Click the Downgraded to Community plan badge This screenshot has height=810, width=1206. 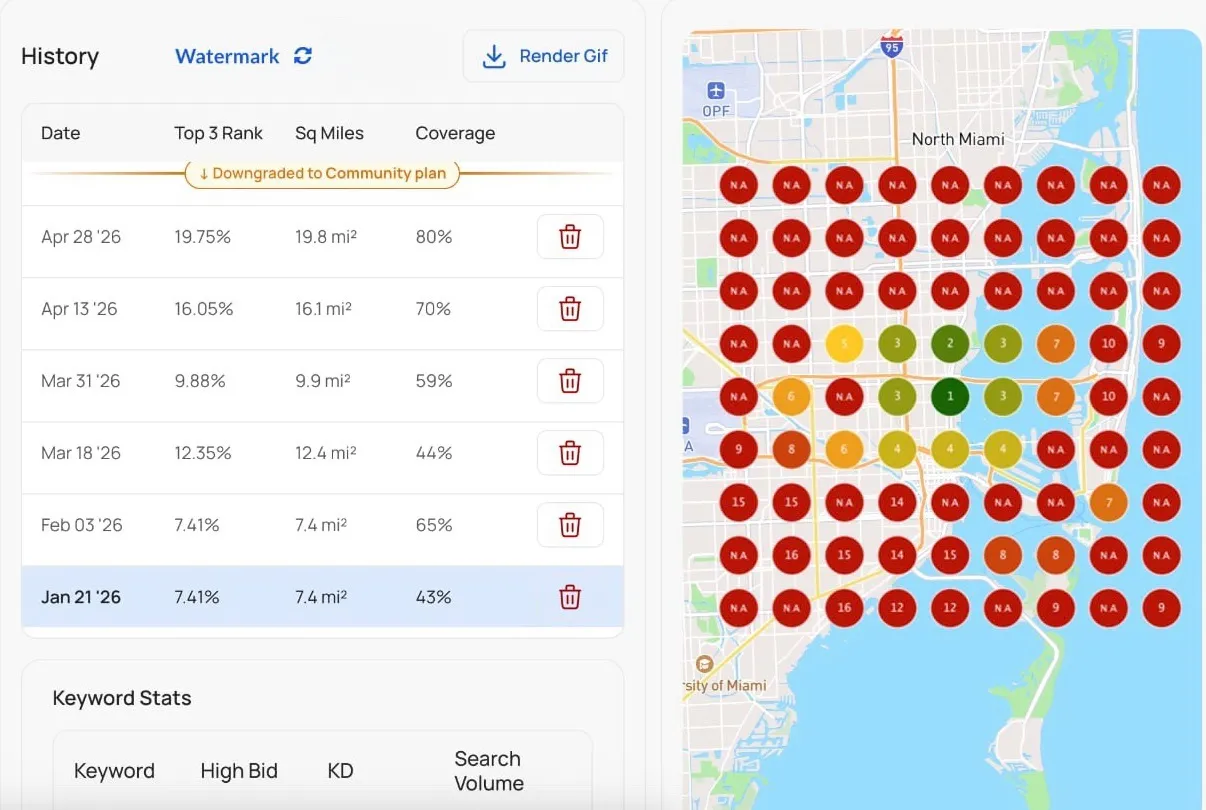[x=322, y=173]
